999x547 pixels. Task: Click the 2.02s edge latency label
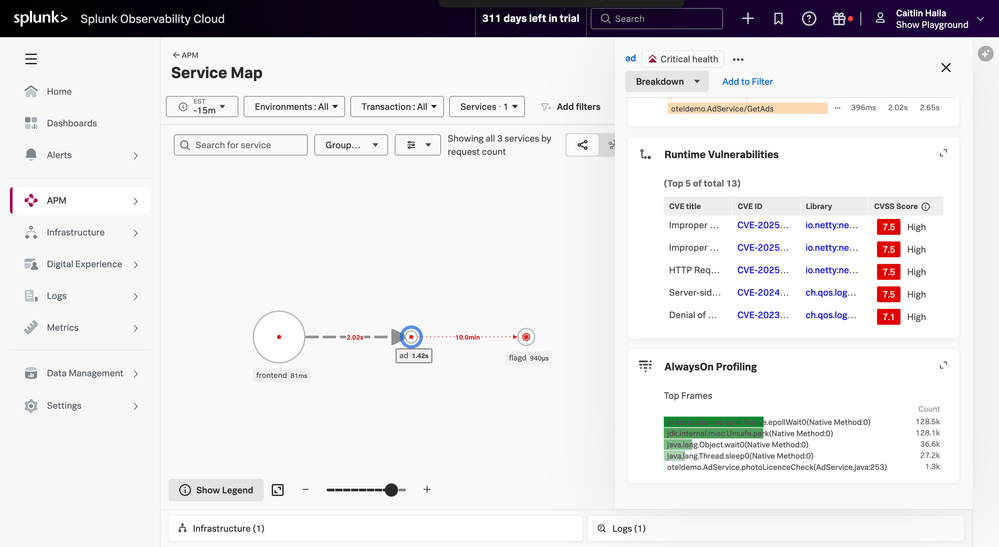pos(355,337)
